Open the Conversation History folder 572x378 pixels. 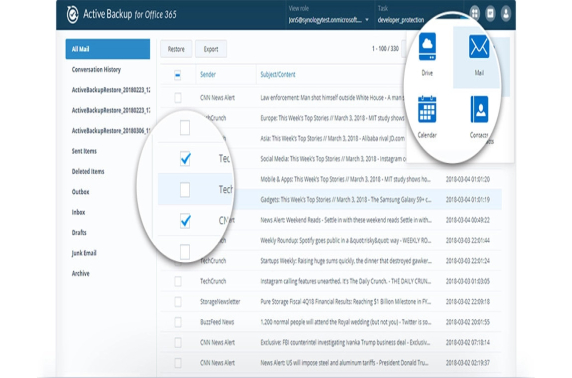coord(96,69)
